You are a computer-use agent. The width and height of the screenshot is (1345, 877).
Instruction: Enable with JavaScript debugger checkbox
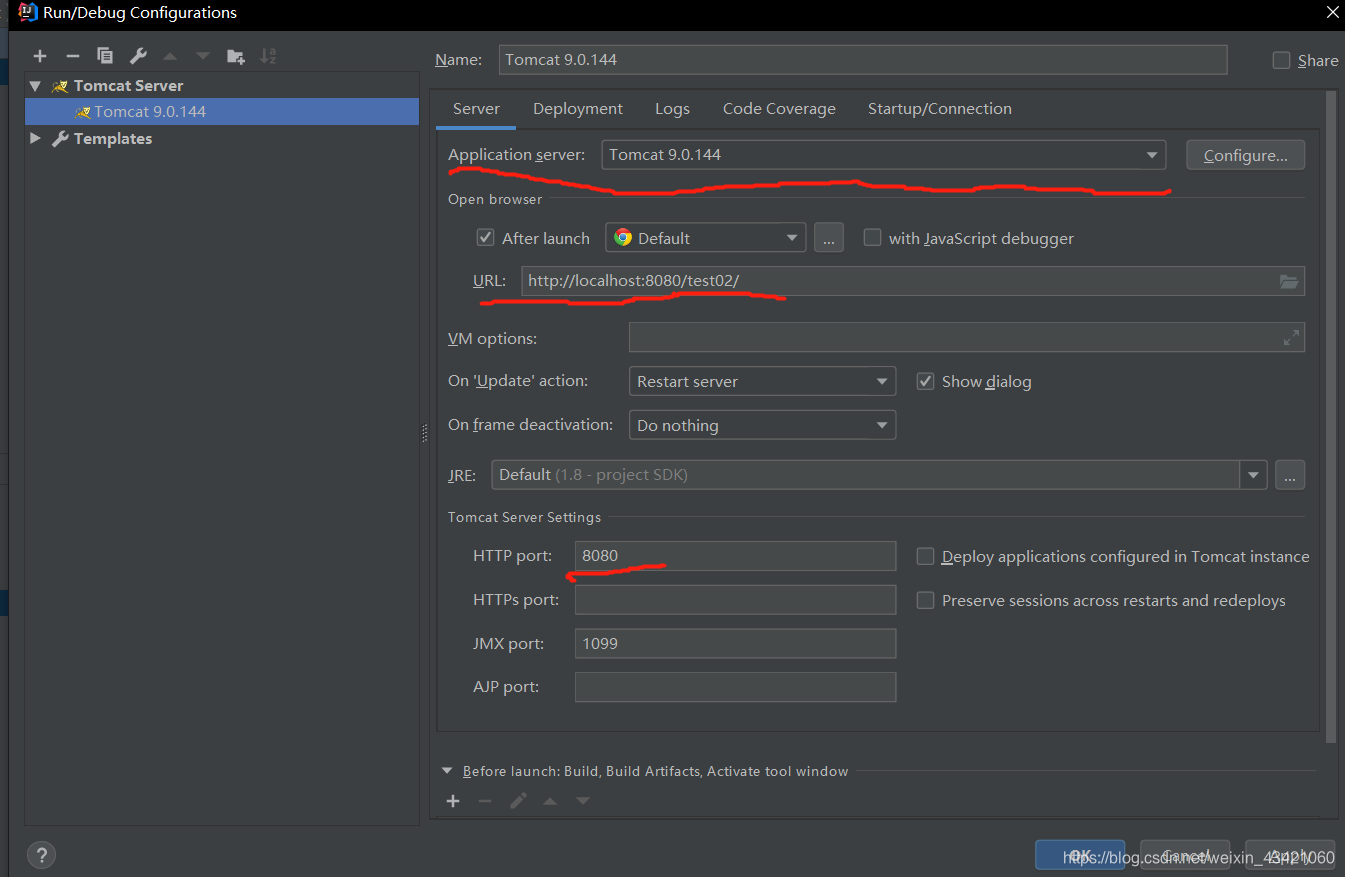pos(872,238)
